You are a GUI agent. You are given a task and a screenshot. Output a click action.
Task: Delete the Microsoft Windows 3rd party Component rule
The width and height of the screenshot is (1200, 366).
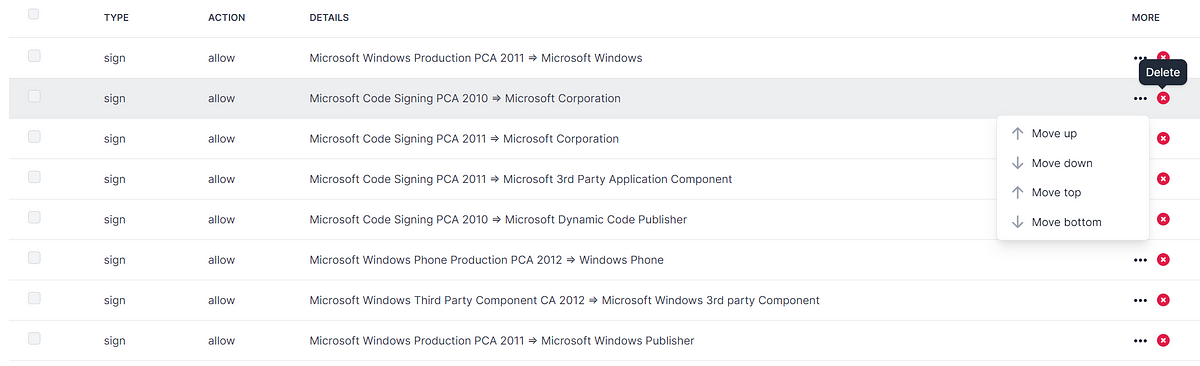tap(1163, 300)
